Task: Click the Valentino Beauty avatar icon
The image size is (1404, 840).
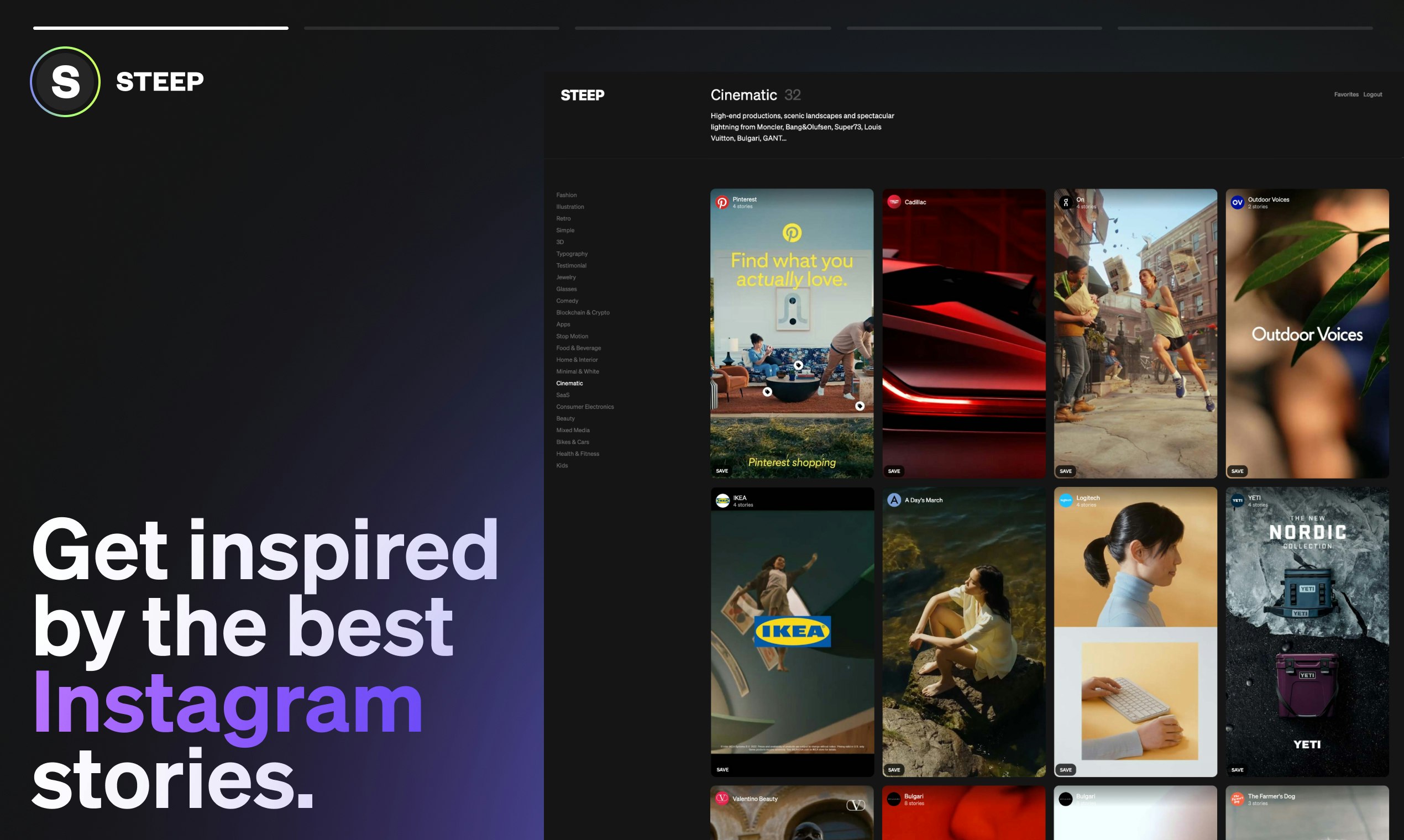Action: pos(722,798)
